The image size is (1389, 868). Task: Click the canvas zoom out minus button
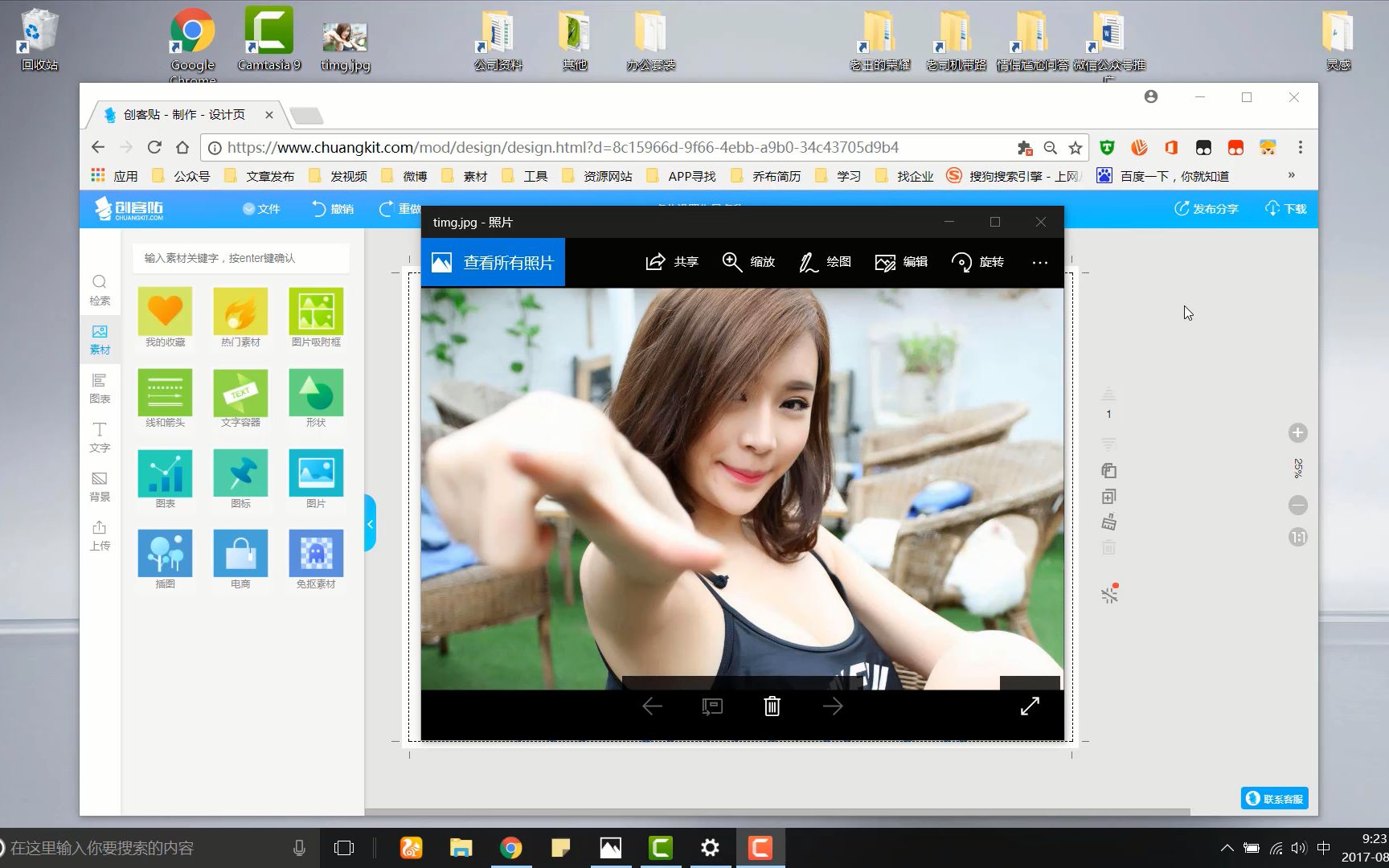pos(1297,506)
